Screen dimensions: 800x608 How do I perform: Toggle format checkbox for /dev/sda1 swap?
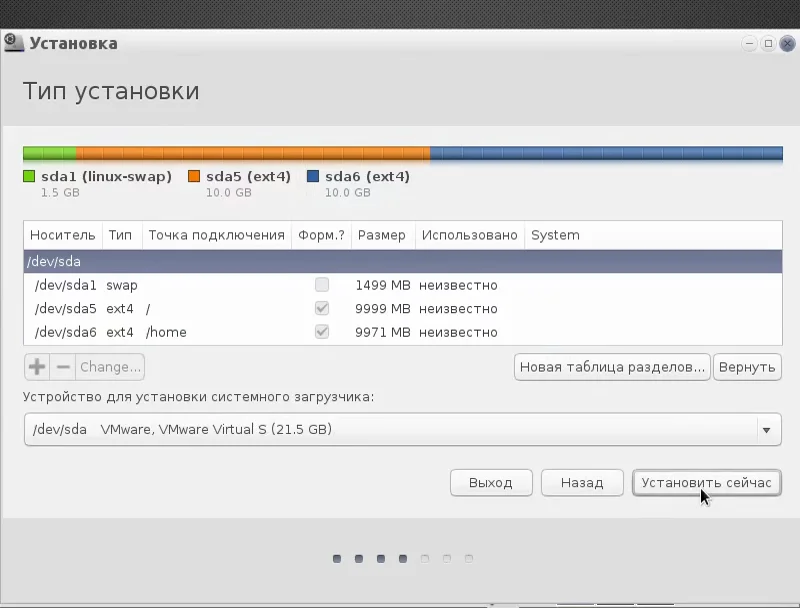[x=322, y=285]
